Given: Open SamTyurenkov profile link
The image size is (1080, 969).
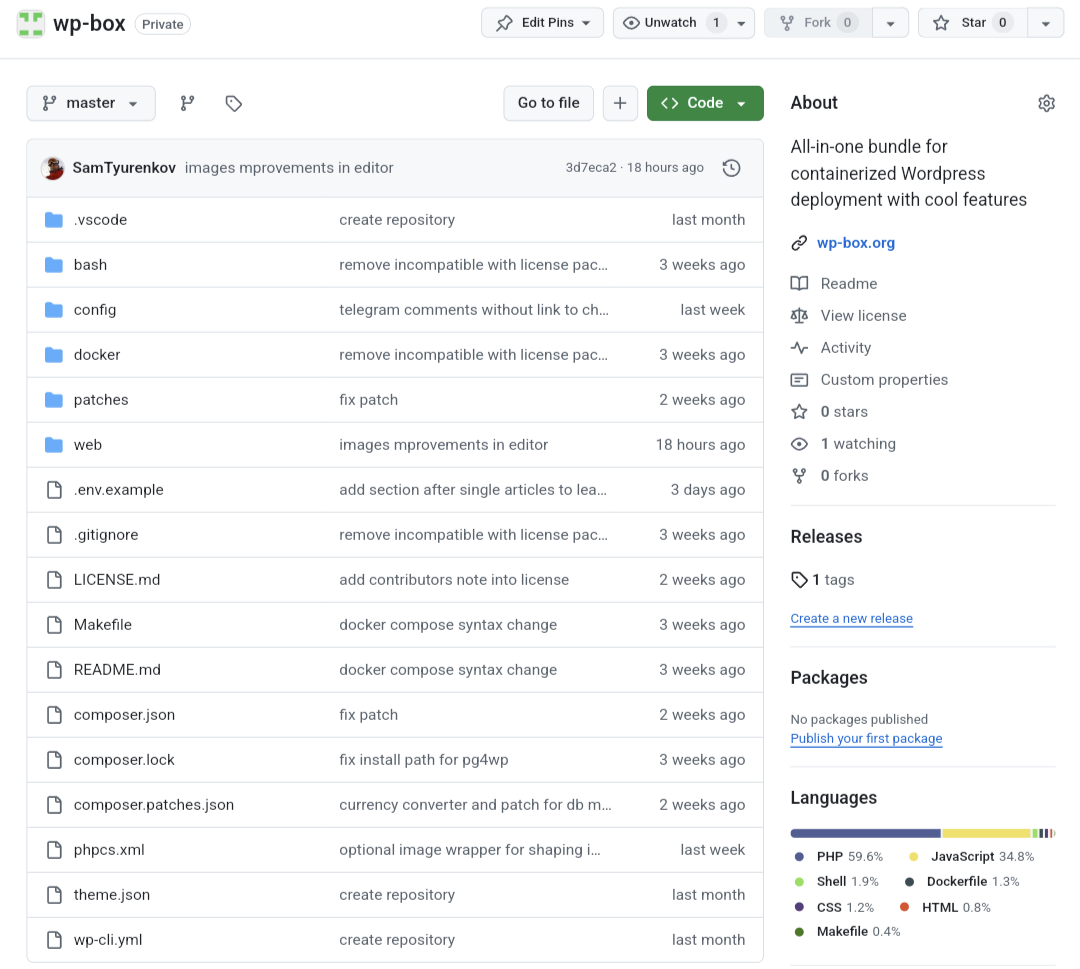Looking at the screenshot, I should [124, 168].
